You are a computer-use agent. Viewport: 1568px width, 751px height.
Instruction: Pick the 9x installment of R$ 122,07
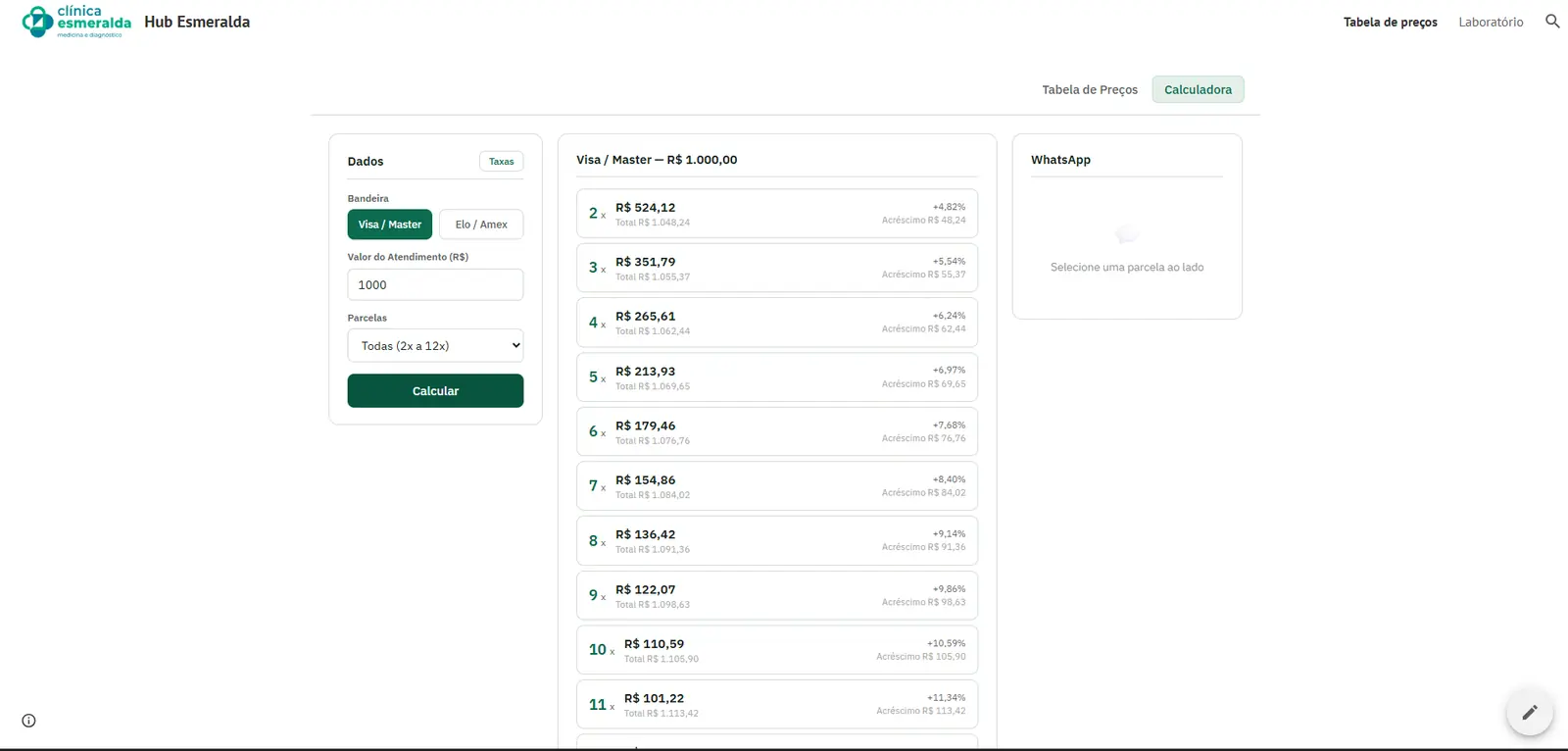777,595
